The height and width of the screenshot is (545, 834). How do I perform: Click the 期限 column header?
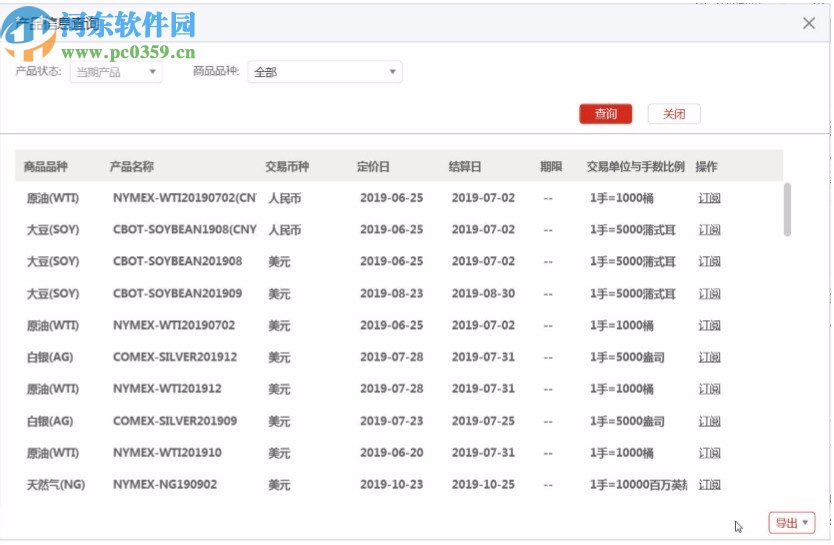(x=551, y=167)
